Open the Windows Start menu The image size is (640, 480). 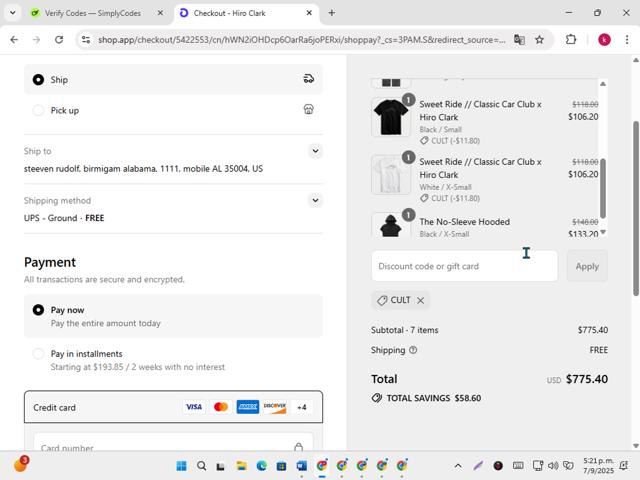(181, 466)
